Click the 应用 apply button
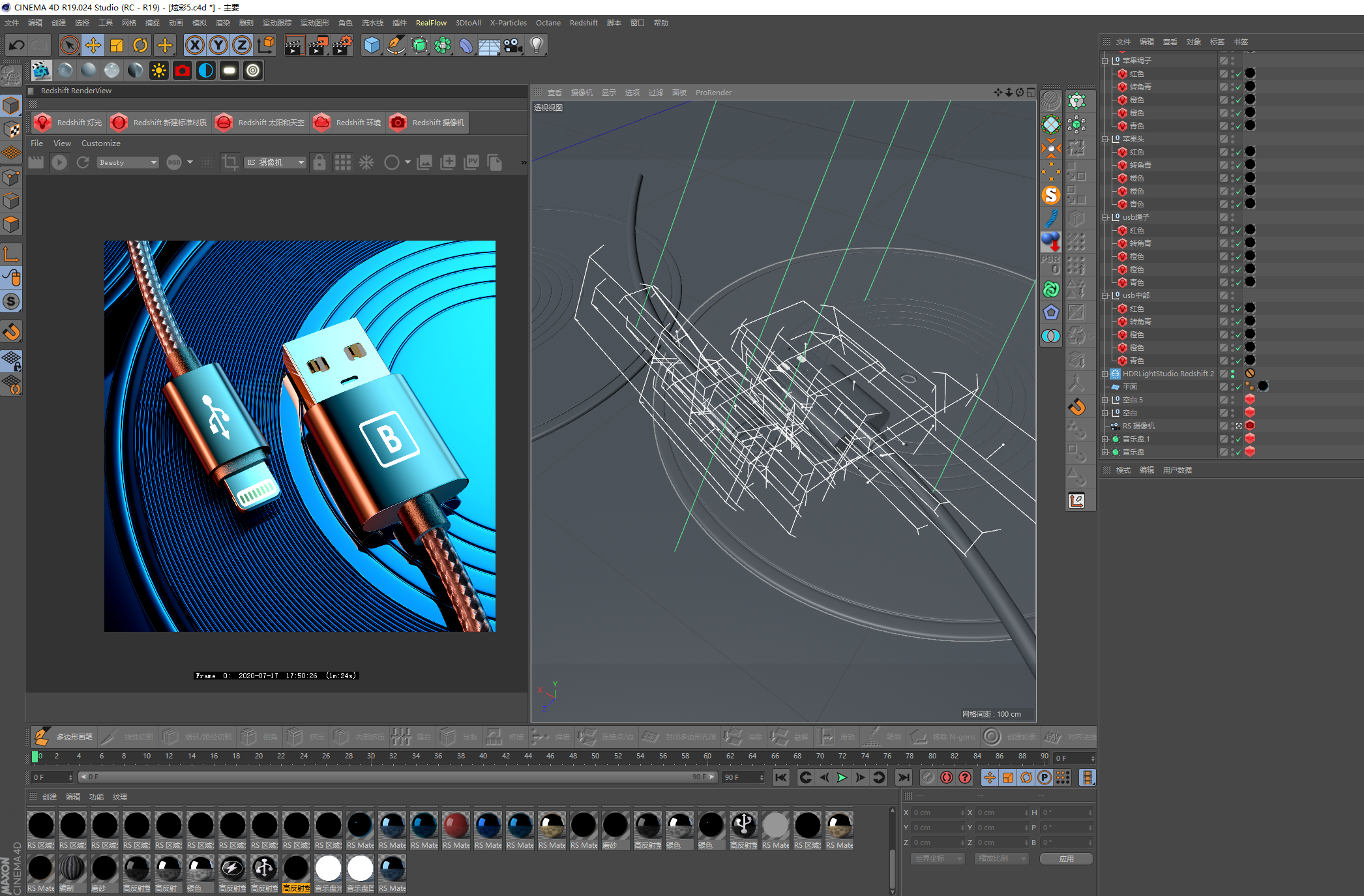This screenshot has height=896, width=1364. coord(1066,859)
